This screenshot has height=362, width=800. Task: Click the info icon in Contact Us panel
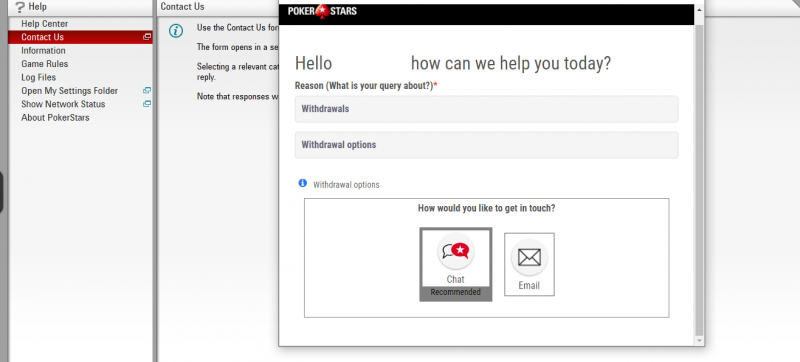click(176, 31)
